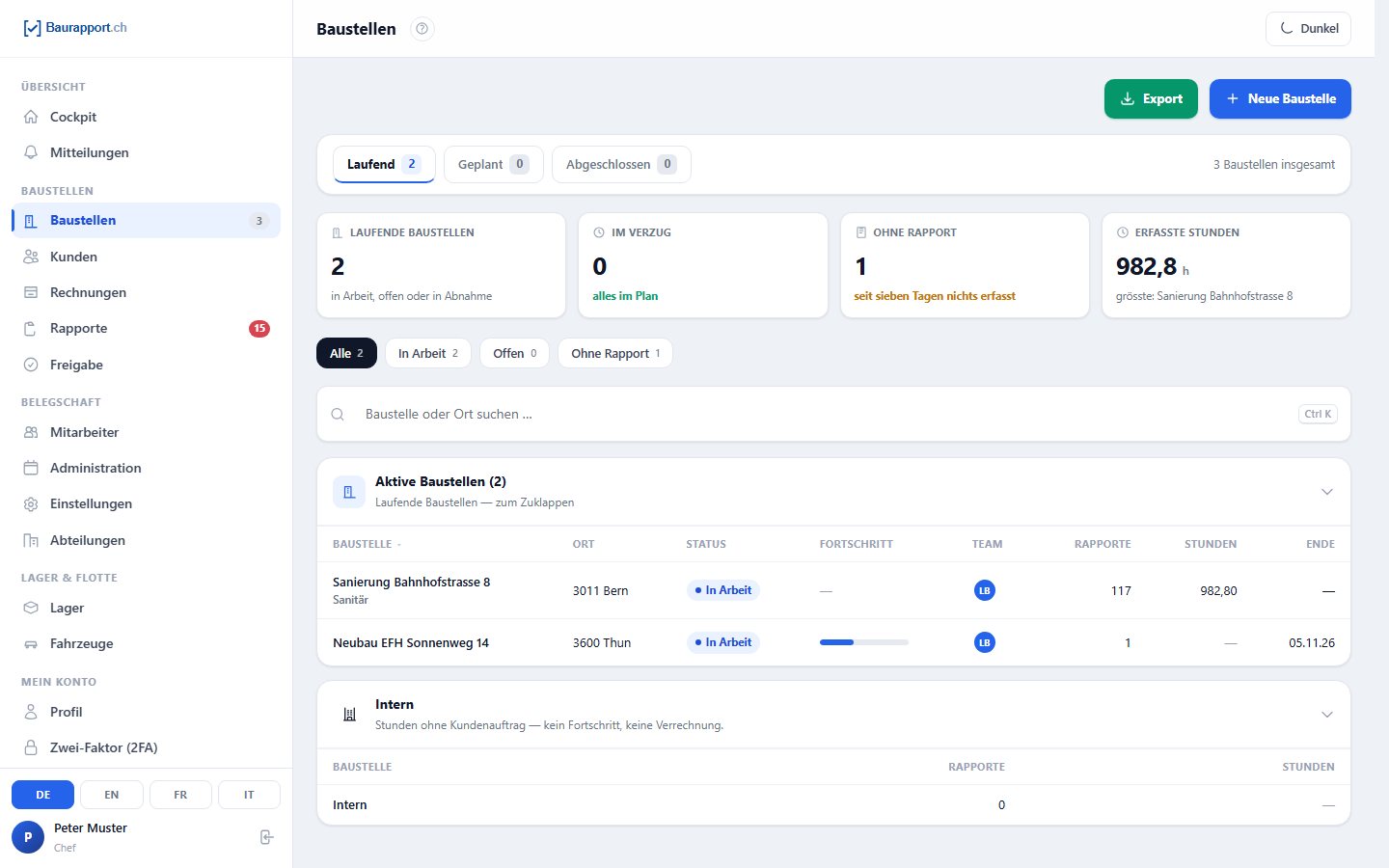Click the green Export button
The width and height of the screenshot is (1389, 868).
[x=1151, y=98]
